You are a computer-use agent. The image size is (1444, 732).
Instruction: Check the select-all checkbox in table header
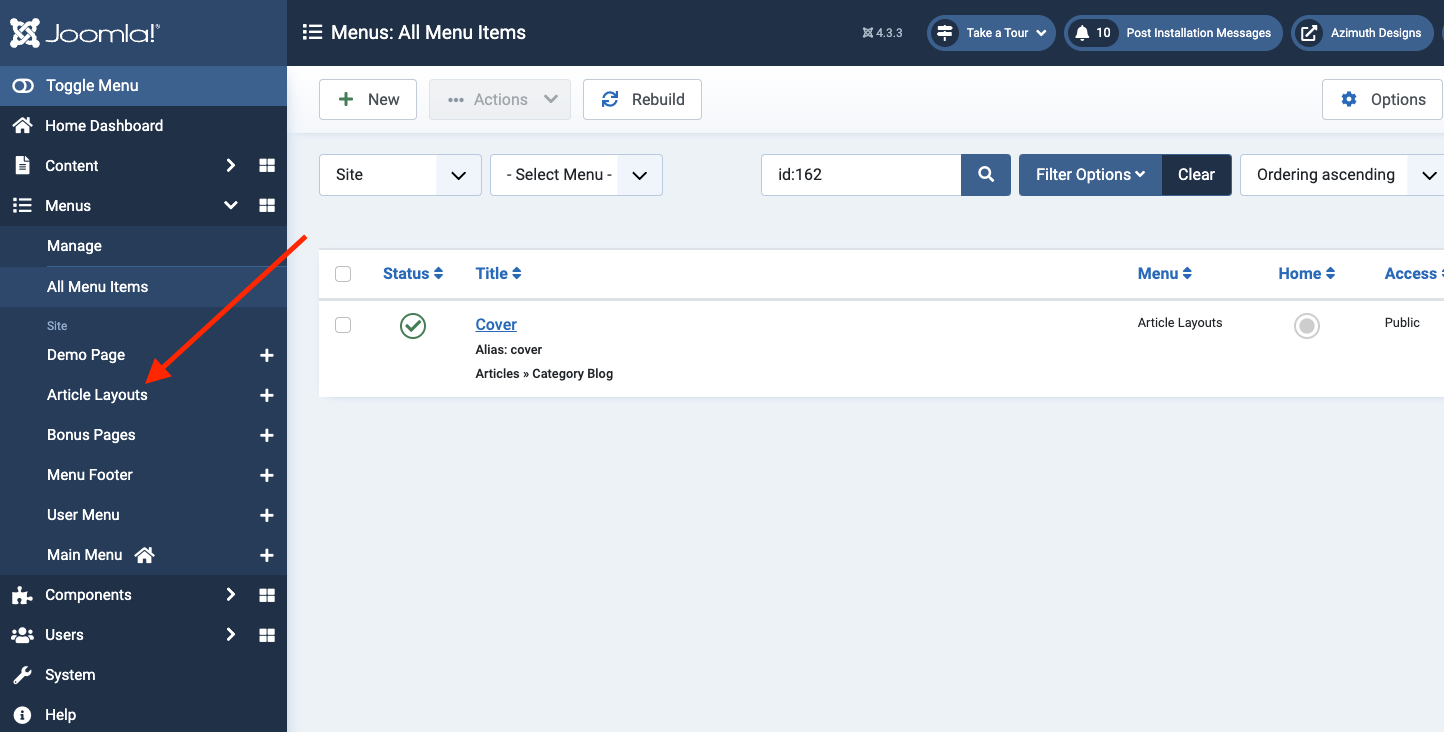[x=343, y=274]
